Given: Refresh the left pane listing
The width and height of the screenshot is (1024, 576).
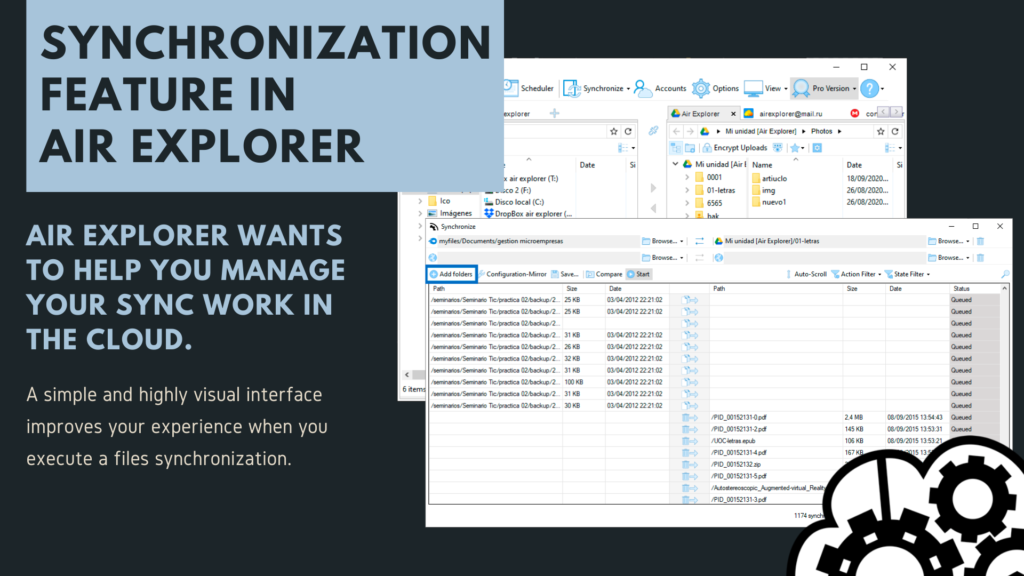Looking at the screenshot, I should pyautogui.click(x=628, y=131).
